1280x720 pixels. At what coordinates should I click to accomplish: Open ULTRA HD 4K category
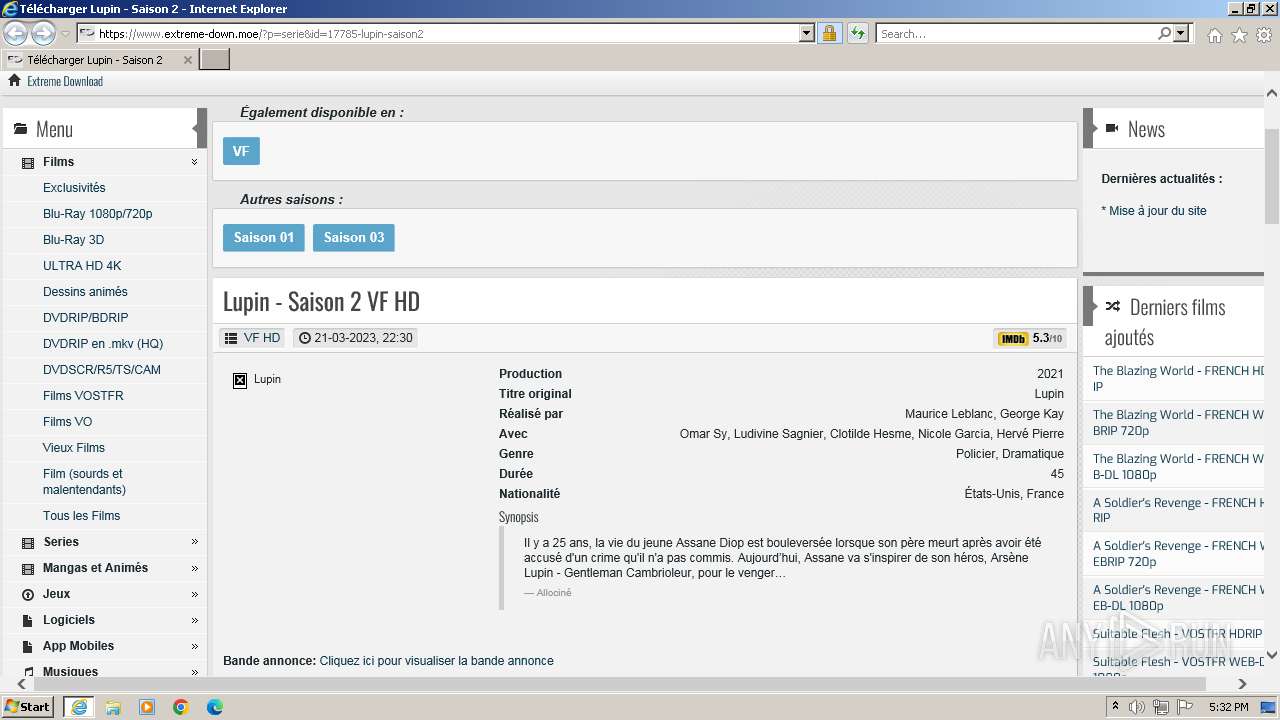(82, 266)
